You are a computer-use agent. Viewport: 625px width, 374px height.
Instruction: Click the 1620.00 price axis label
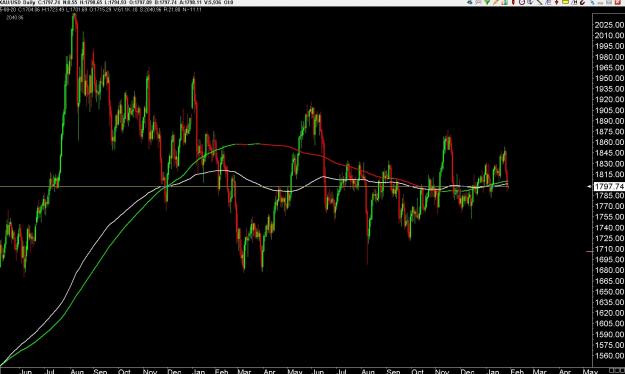(x=609, y=313)
